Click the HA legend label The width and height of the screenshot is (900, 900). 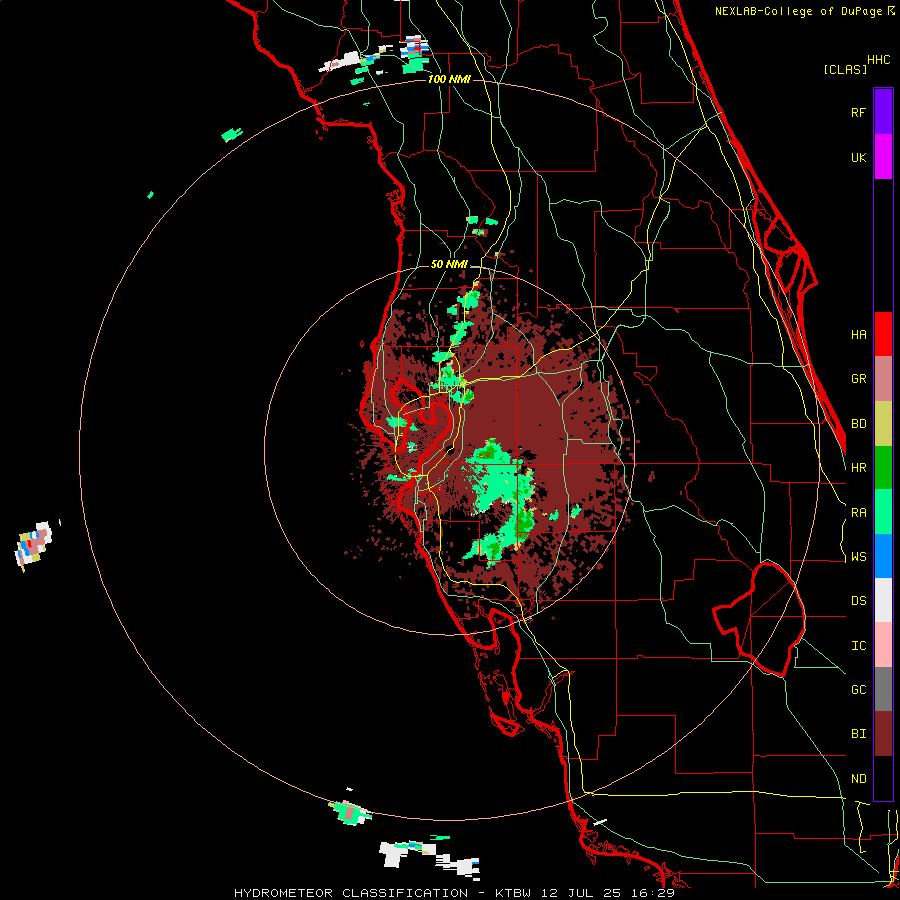coord(858,335)
